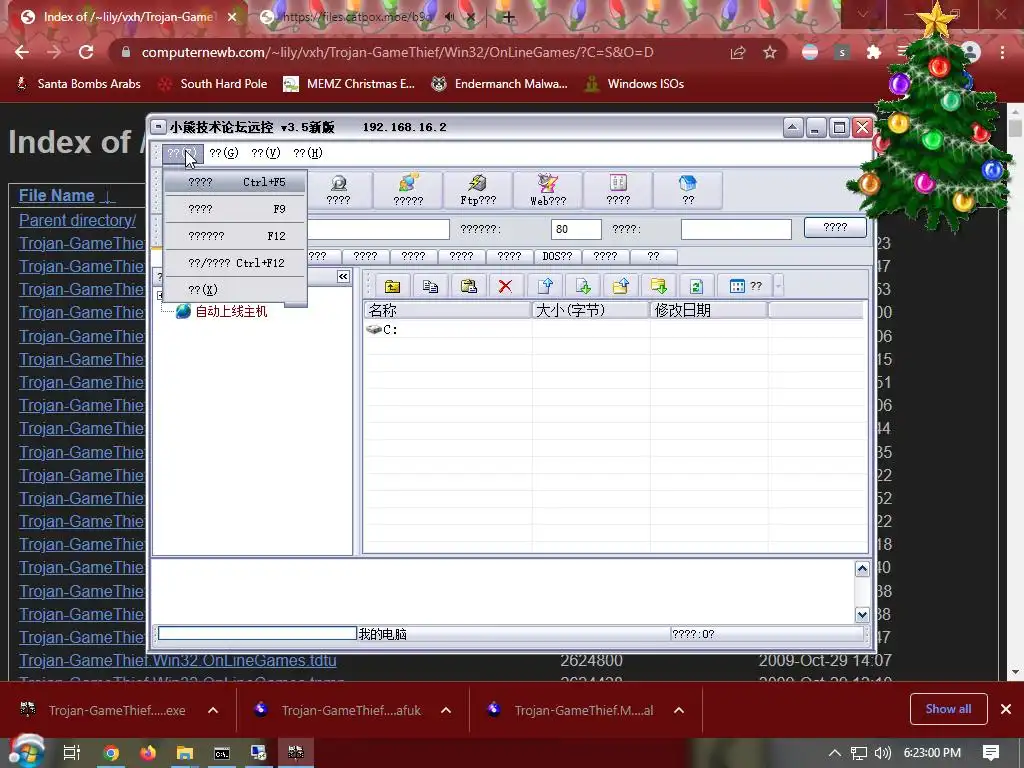Viewport: 1024px width, 768px height.
Task: Mute the files.catbox.moe tab audio icon
Action: pyautogui.click(x=449, y=17)
